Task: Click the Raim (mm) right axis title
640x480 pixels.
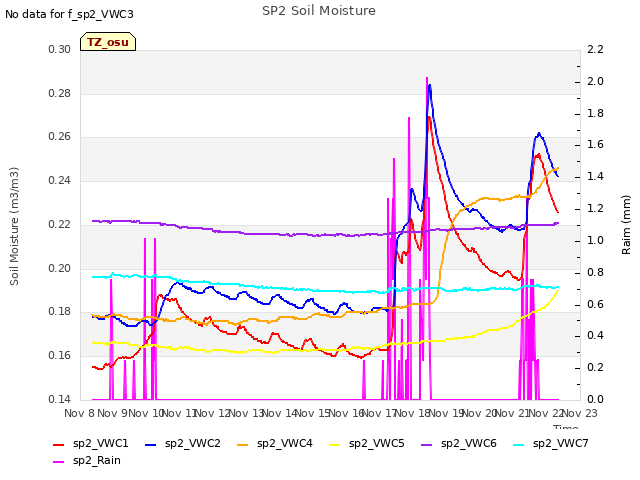Action: [x=626, y=225]
